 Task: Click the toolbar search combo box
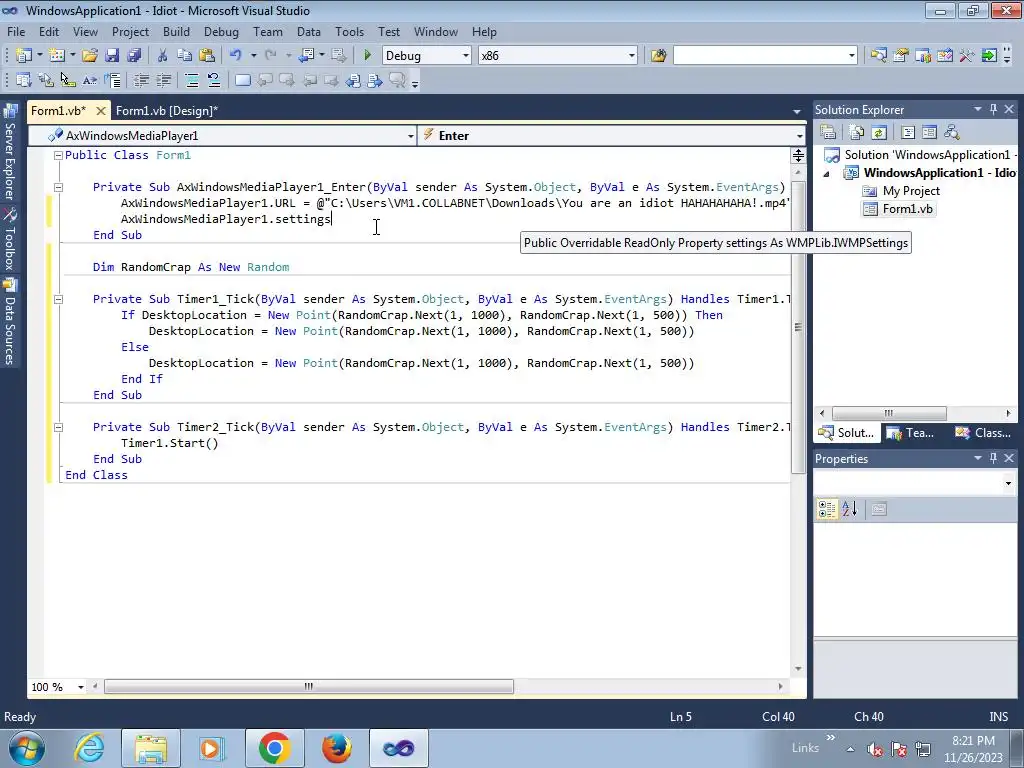point(765,56)
